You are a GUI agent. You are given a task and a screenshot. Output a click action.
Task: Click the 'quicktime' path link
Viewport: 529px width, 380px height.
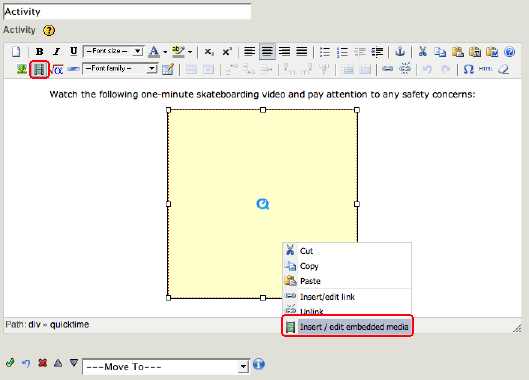pos(69,325)
